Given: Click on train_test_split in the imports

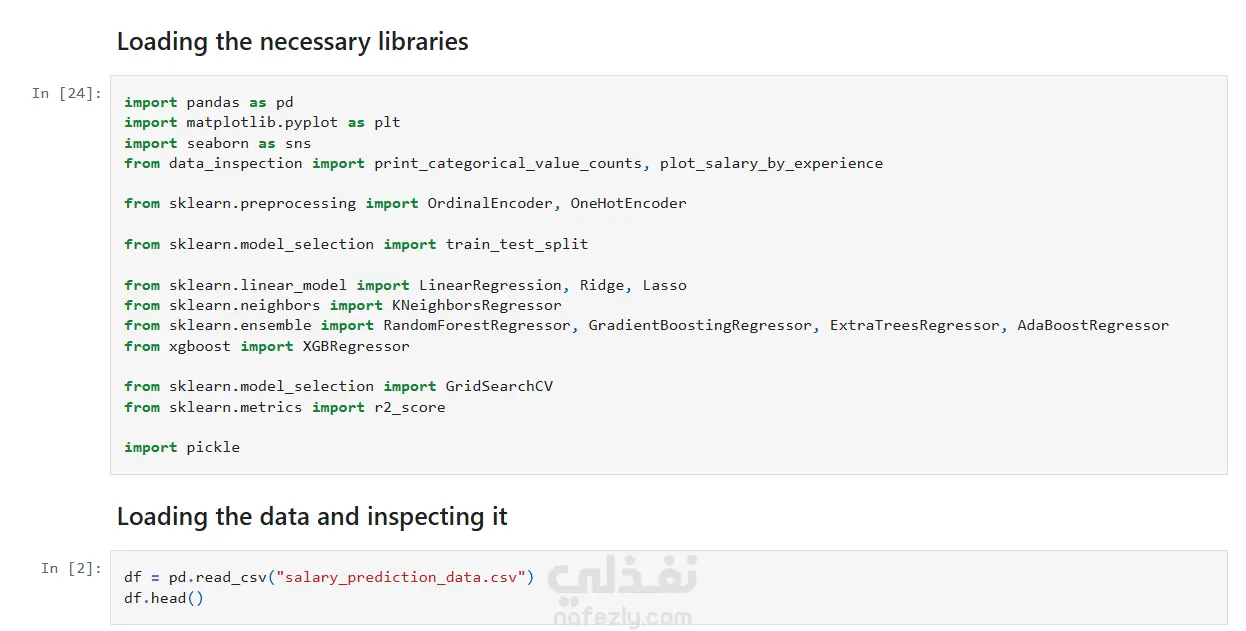Looking at the screenshot, I should (x=517, y=244).
